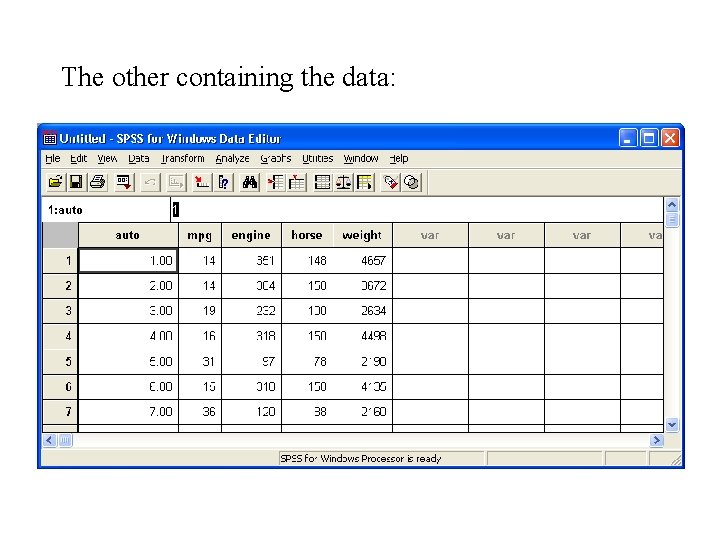Toggle Value Labels with the tag icon

tap(390, 182)
